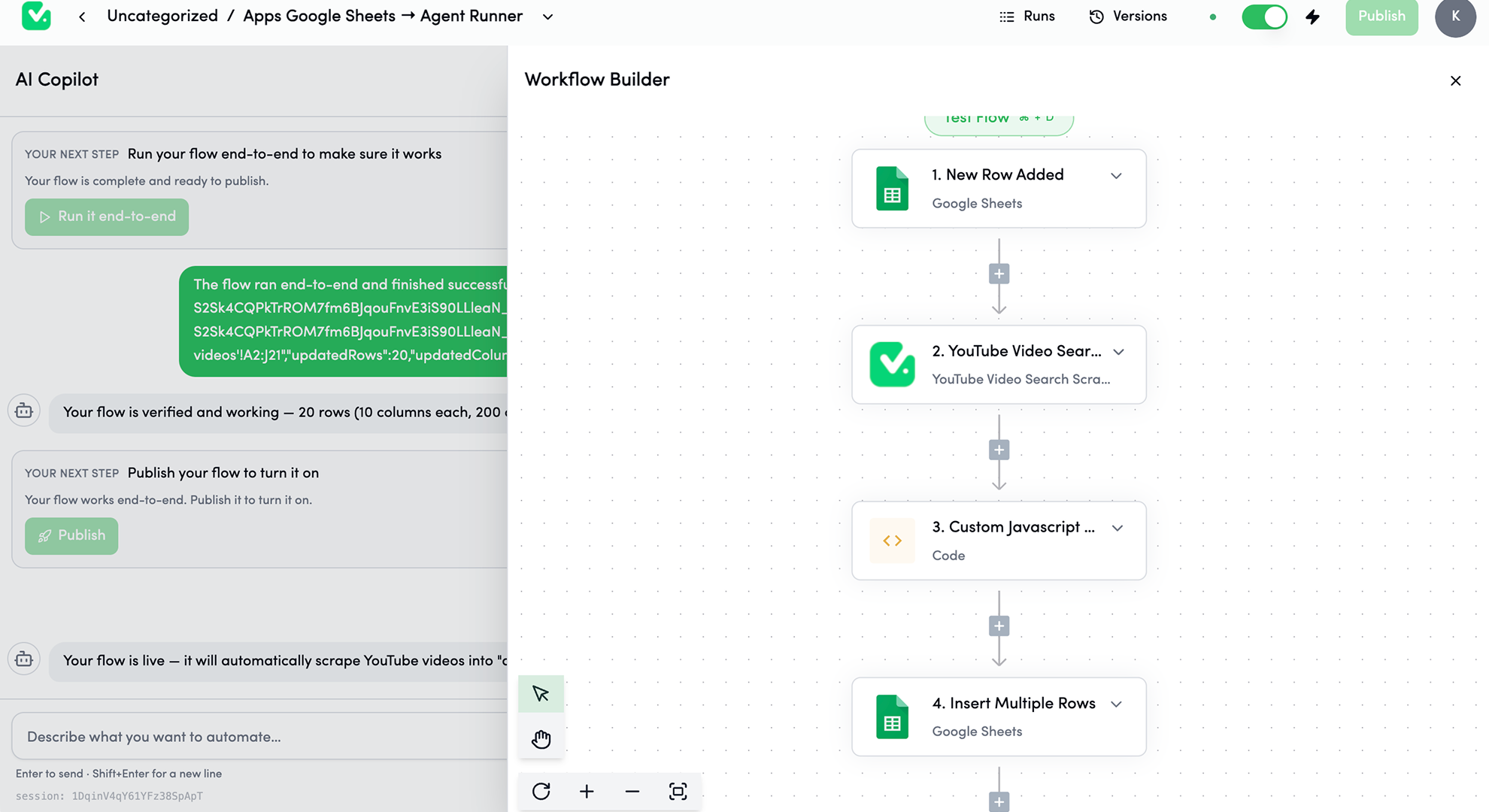Expand the New Row Added step chevron

click(x=1116, y=175)
